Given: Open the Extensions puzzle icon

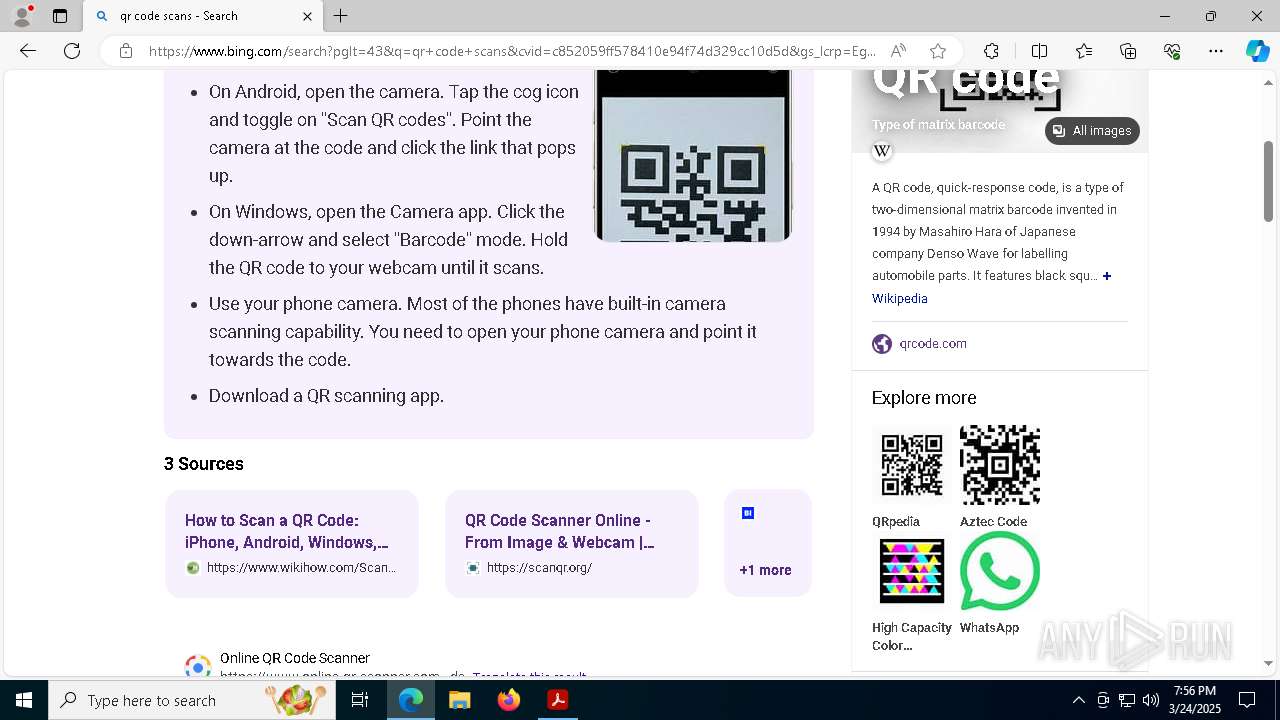Looking at the screenshot, I should click(x=991, y=51).
